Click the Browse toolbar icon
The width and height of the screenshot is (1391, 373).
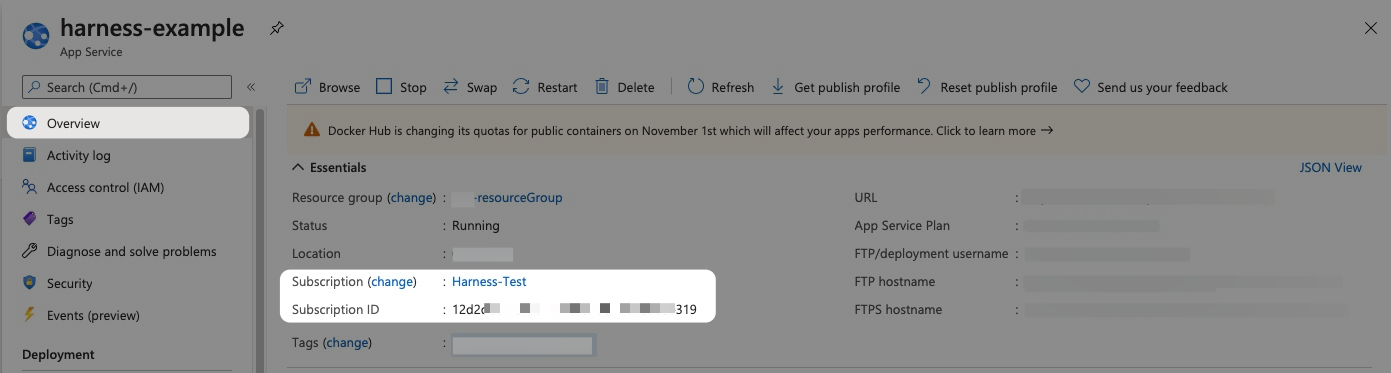tap(303, 87)
